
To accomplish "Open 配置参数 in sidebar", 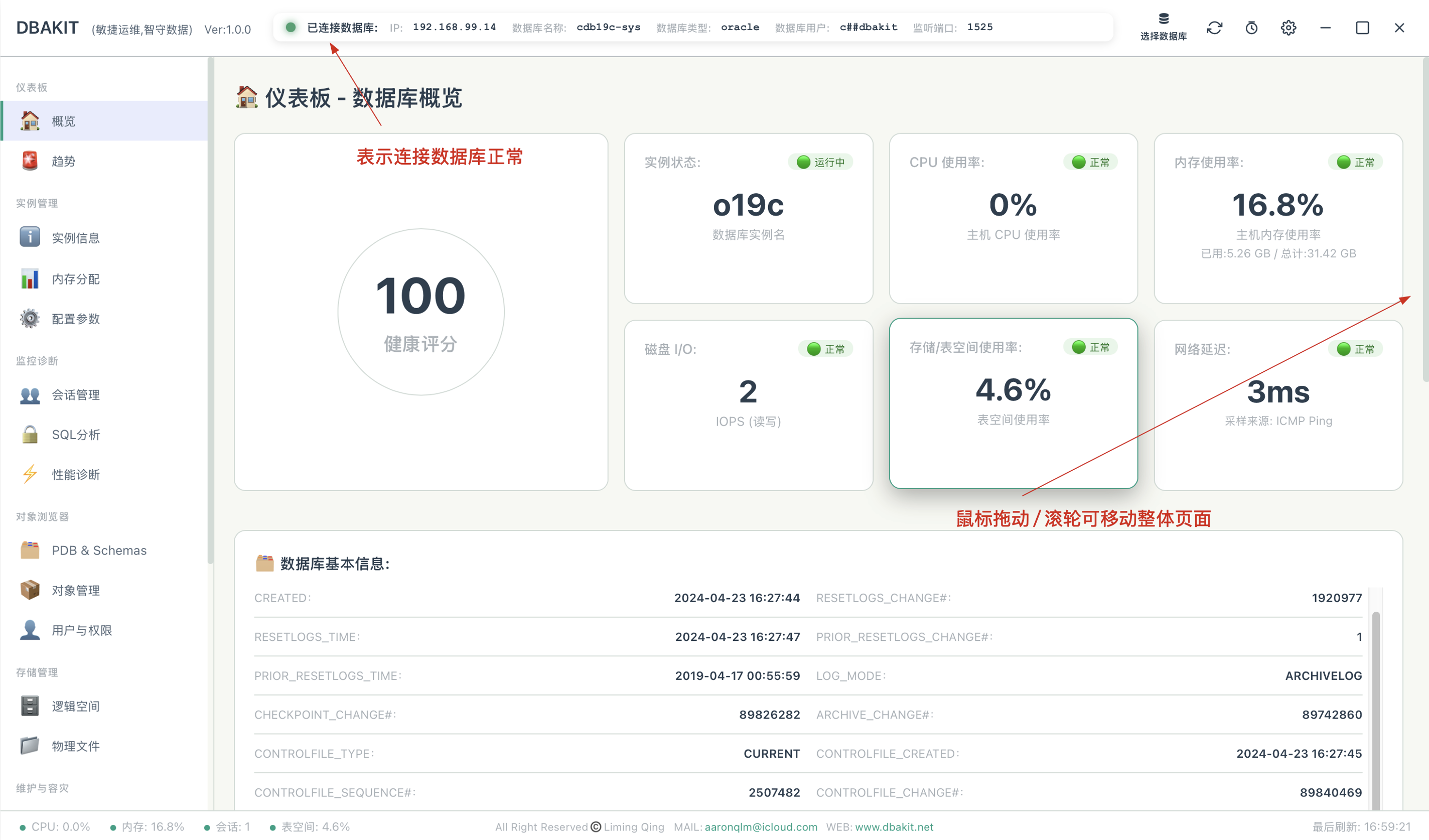I will tap(105, 318).
